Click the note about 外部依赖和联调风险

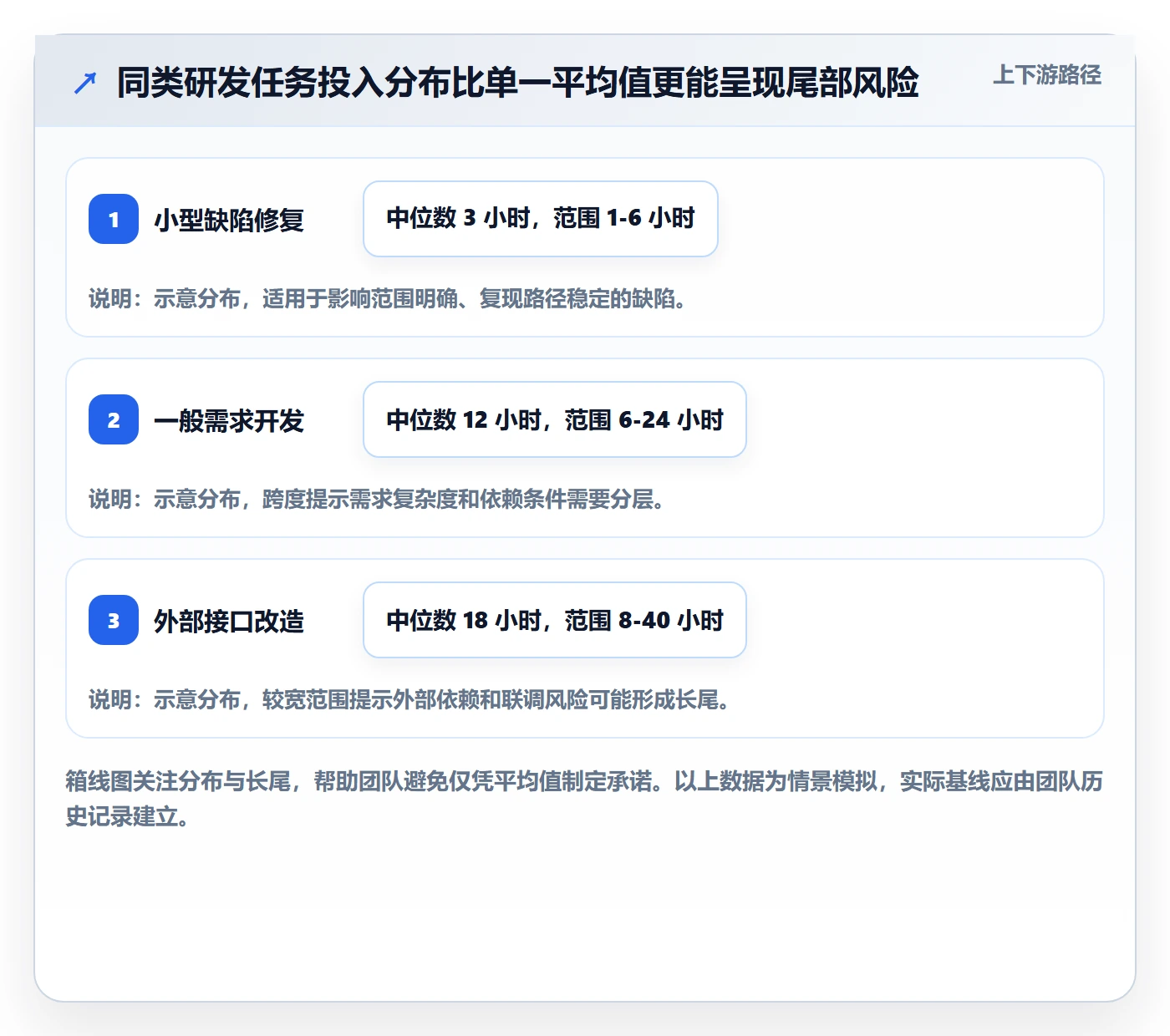tap(409, 700)
